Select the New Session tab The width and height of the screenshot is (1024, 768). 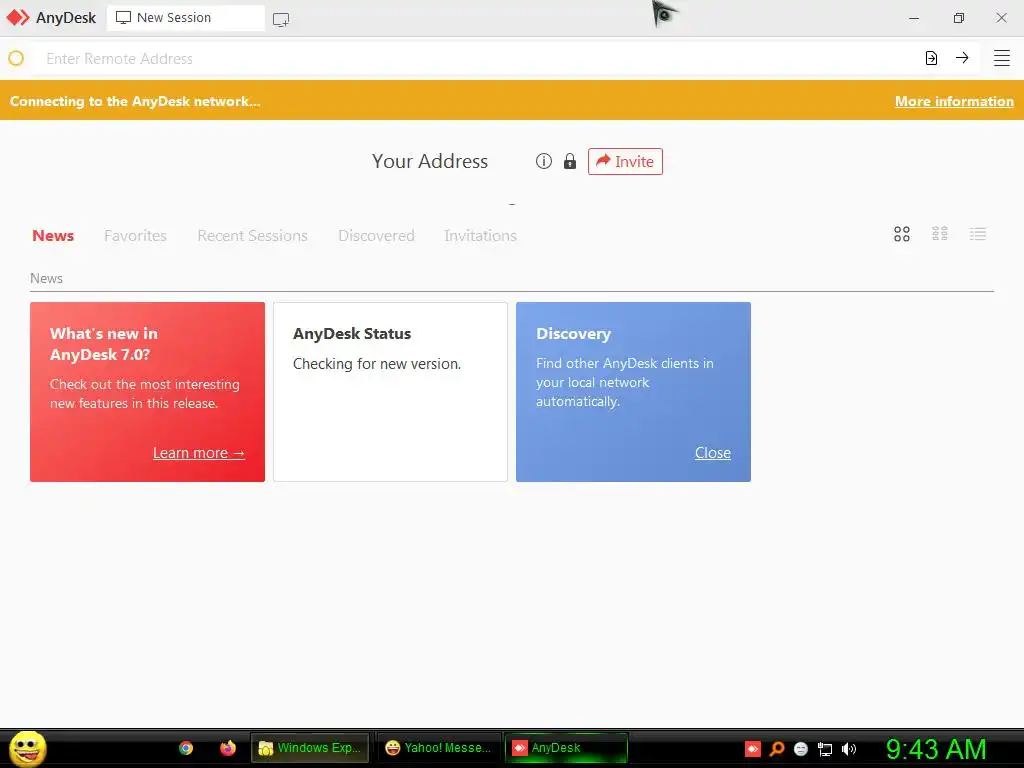[x=185, y=18]
